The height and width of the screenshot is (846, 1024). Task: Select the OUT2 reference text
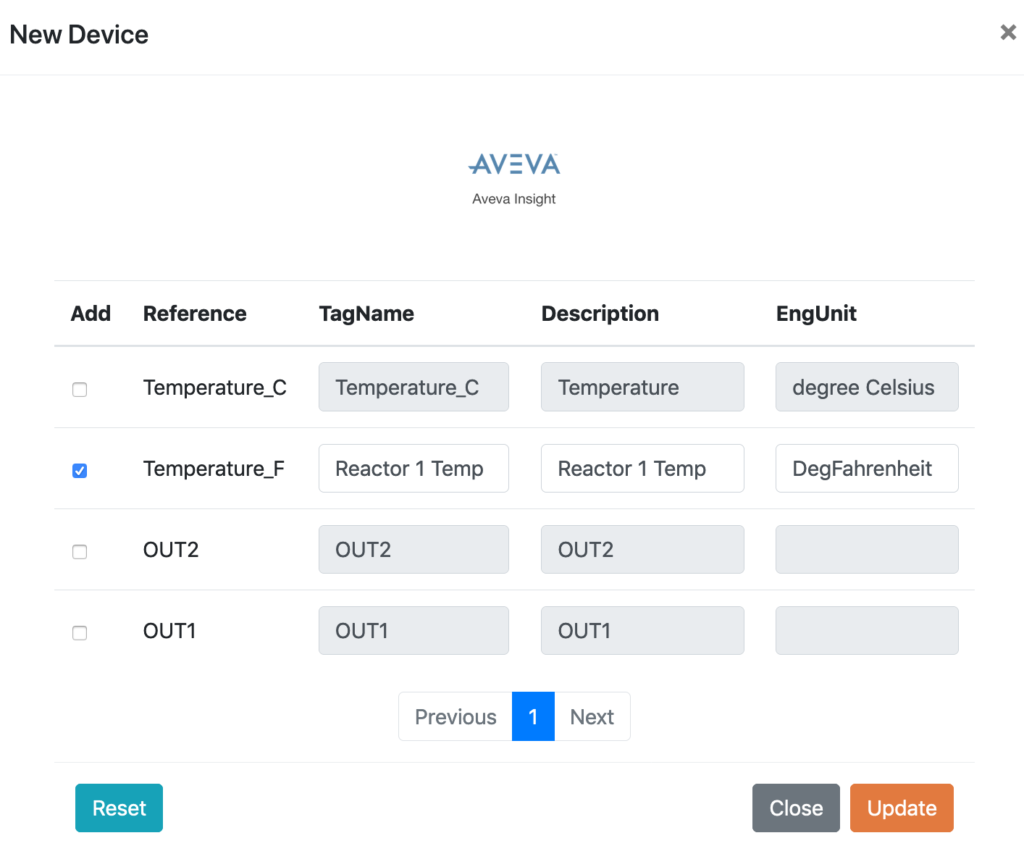[170, 549]
